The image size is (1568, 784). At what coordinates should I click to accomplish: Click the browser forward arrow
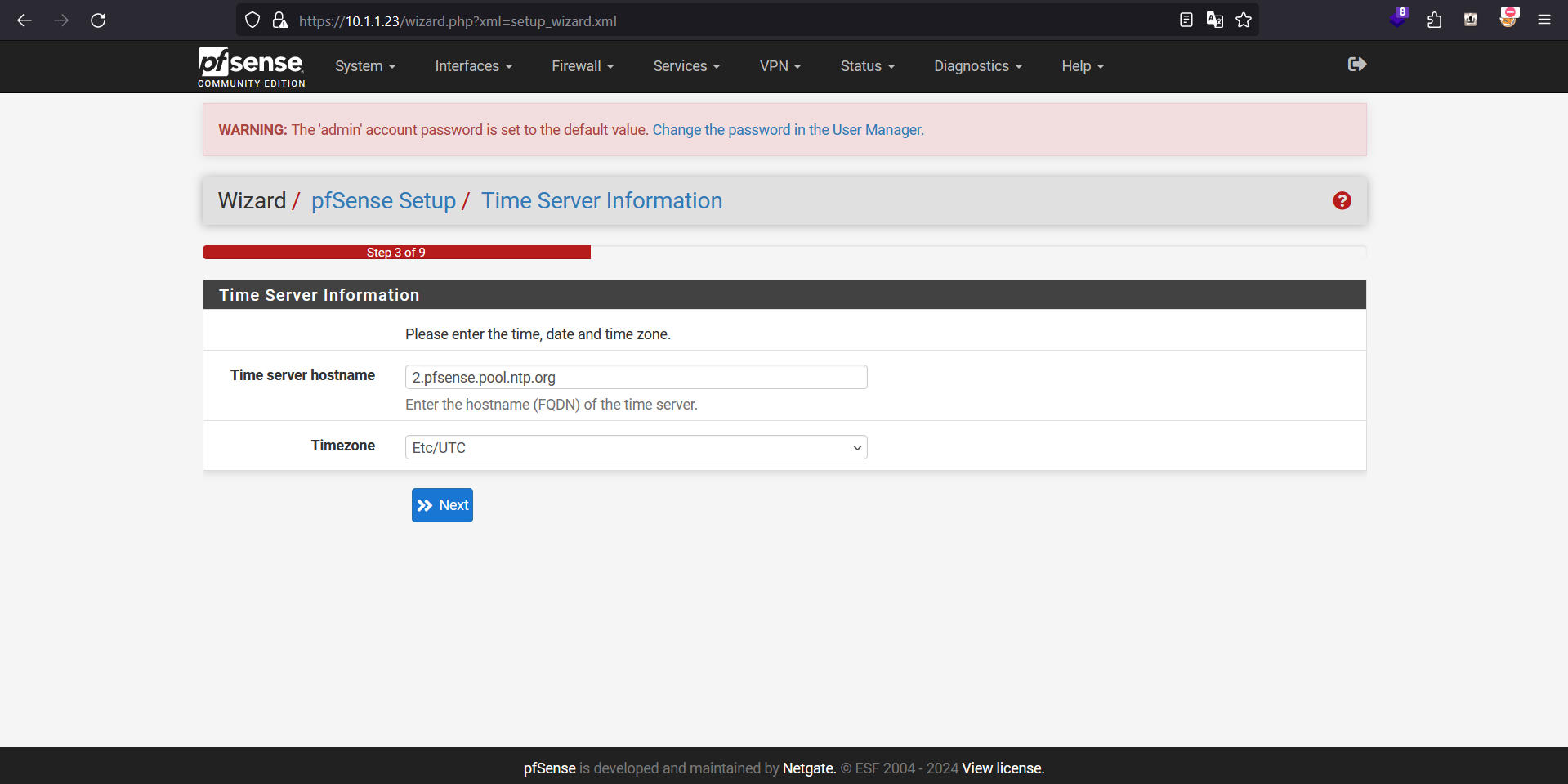[x=61, y=20]
